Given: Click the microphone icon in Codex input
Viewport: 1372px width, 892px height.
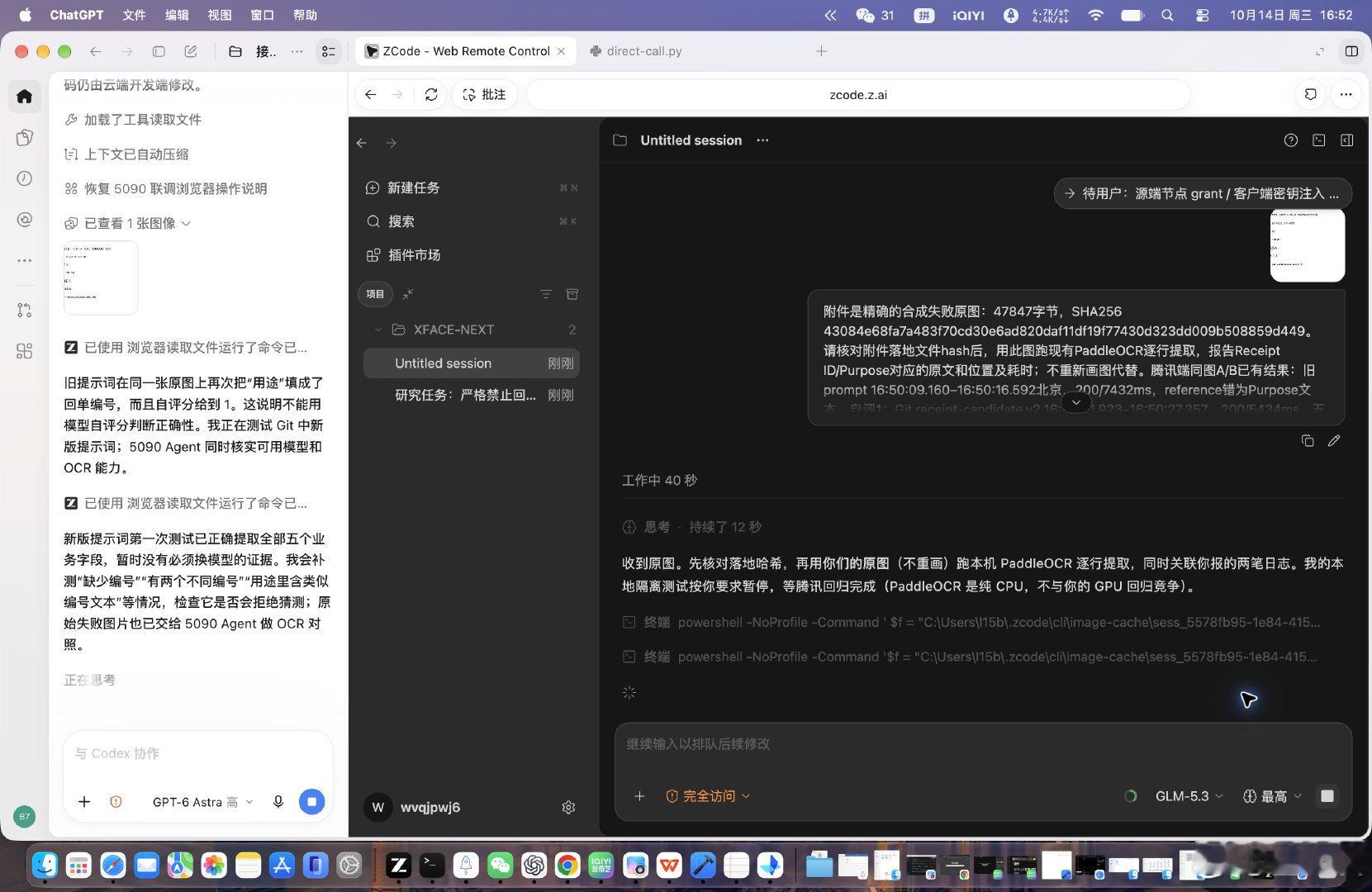Looking at the screenshot, I should pos(278,802).
